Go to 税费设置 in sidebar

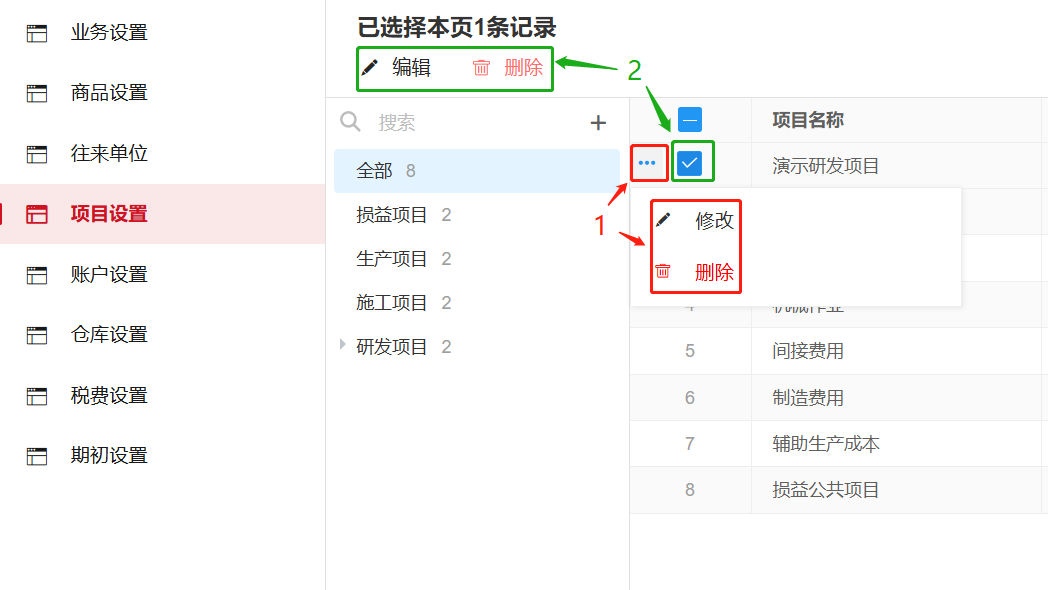(109, 395)
